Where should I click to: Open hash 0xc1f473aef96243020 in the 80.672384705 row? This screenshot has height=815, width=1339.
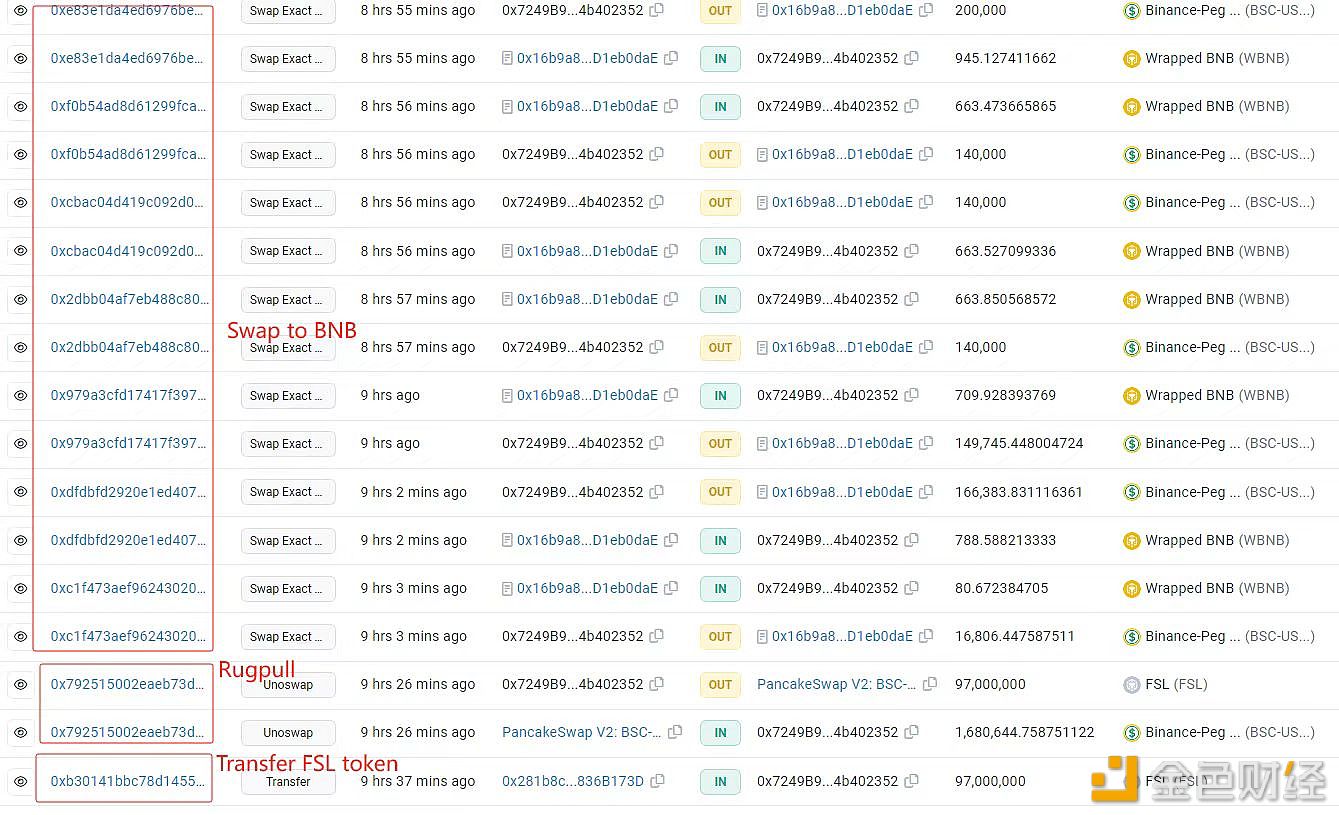click(128, 589)
